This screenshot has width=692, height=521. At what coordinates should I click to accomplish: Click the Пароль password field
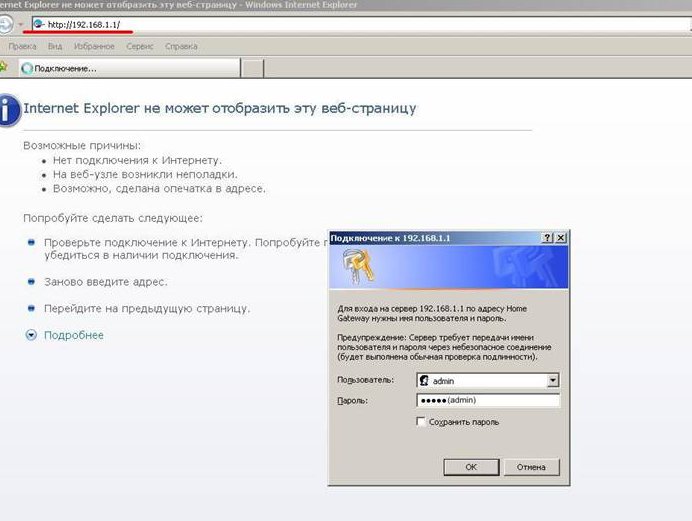pos(487,401)
